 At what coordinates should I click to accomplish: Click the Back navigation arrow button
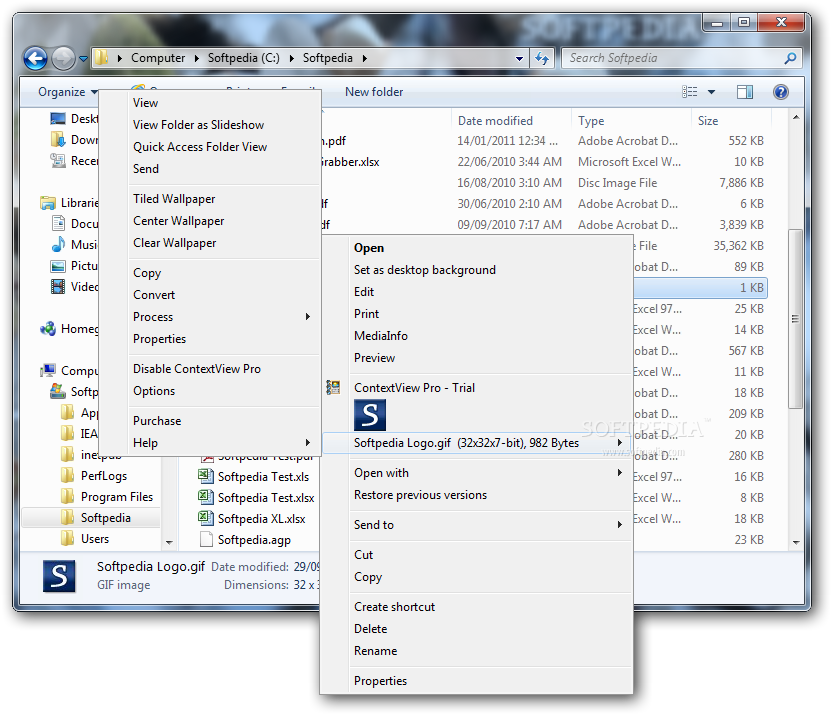point(36,58)
